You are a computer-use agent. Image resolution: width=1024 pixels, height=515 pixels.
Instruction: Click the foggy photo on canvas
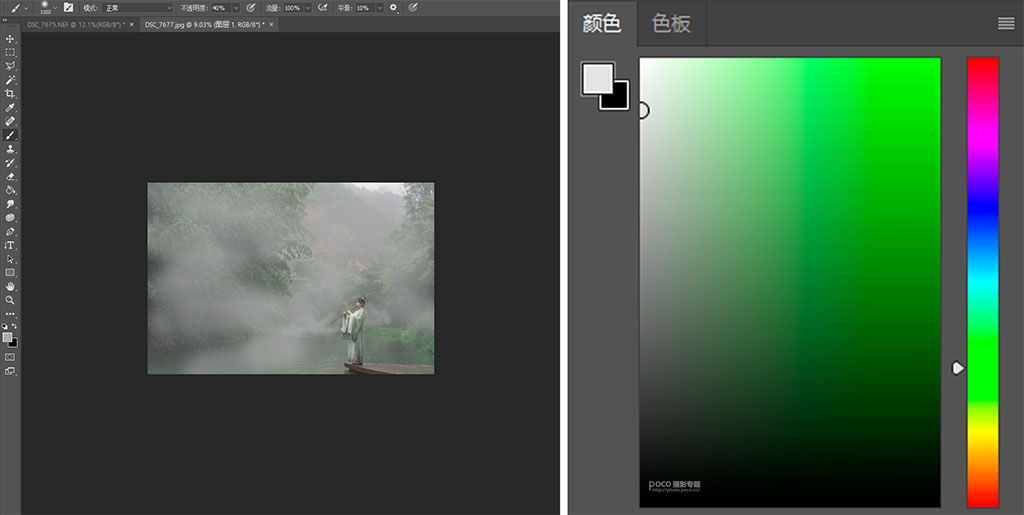coord(291,278)
